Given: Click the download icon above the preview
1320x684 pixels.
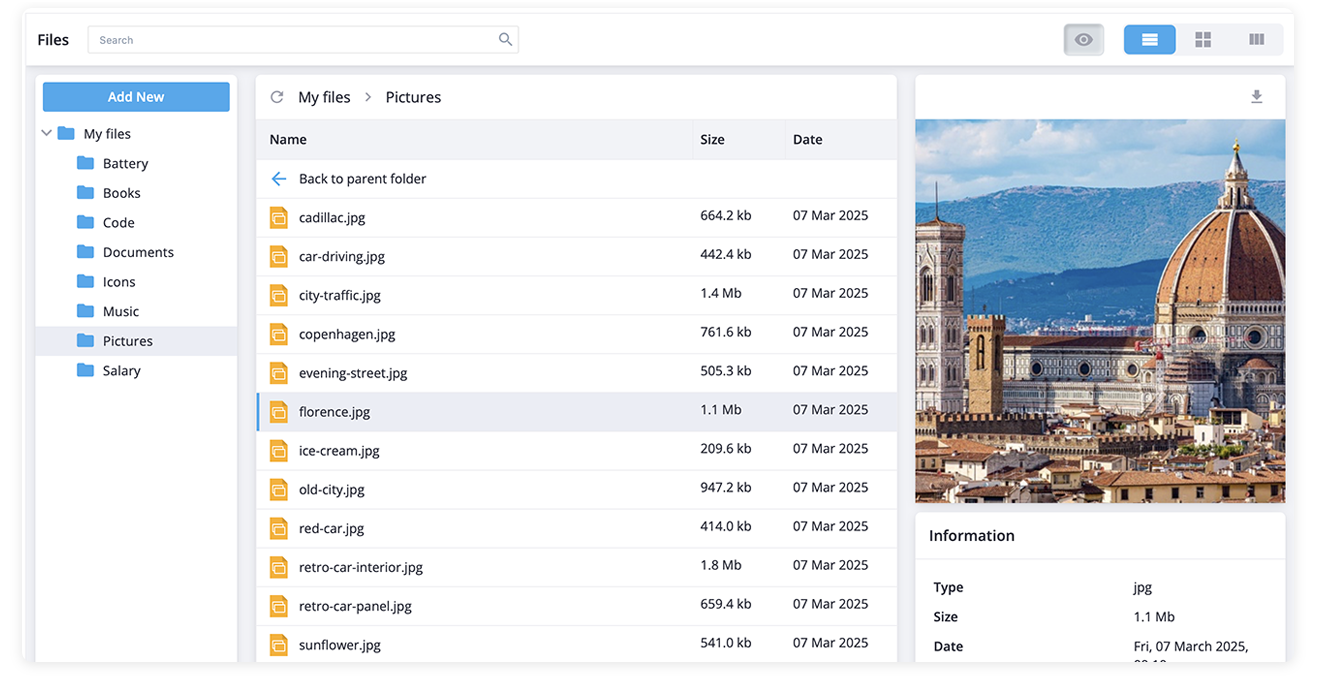Looking at the screenshot, I should pyautogui.click(x=1257, y=96).
